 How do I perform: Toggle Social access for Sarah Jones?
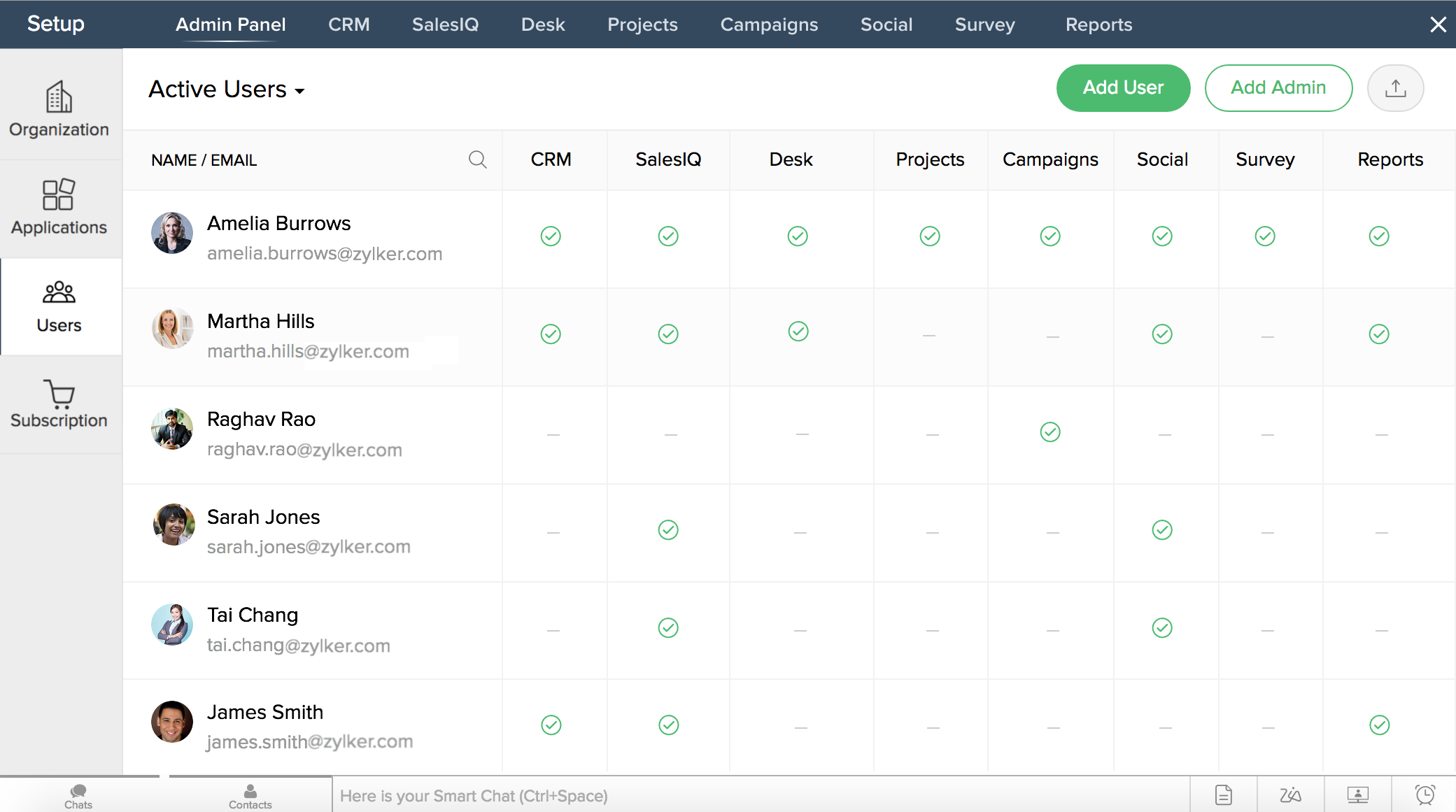point(1162,530)
